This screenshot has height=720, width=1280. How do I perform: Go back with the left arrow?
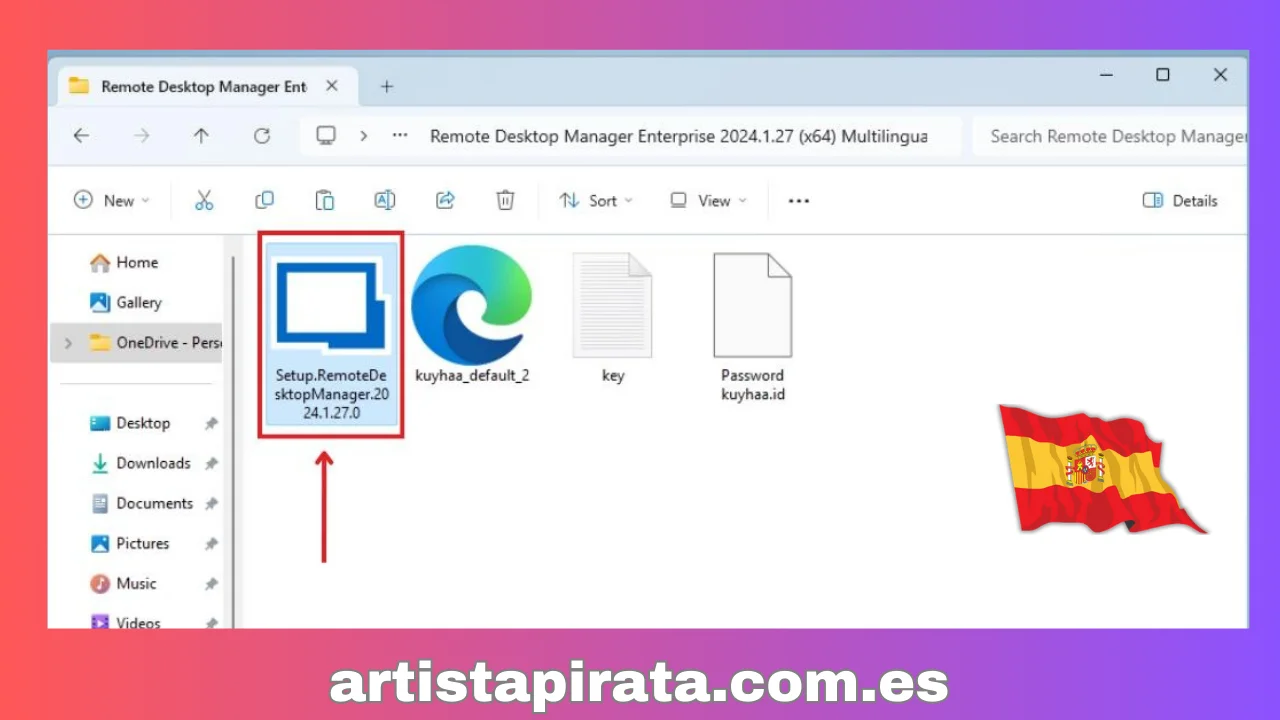[x=82, y=136]
